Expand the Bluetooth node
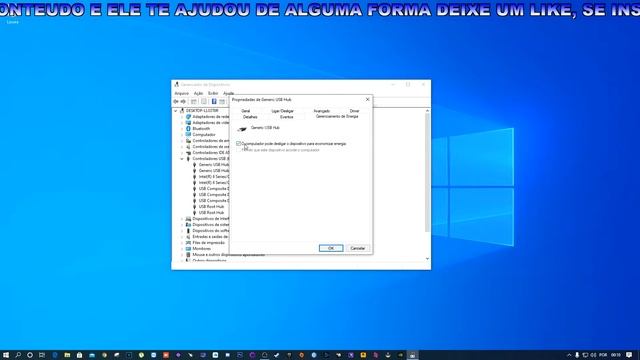This screenshot has height=360, width=640. click(x=182, y=129)
